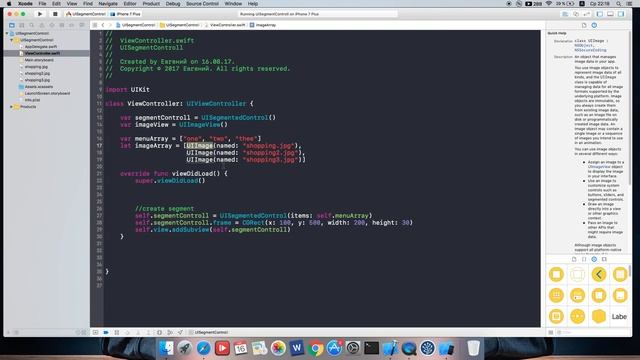Open the Edit menu
Viewport: 640px width, 360px height.
(56, 4)
